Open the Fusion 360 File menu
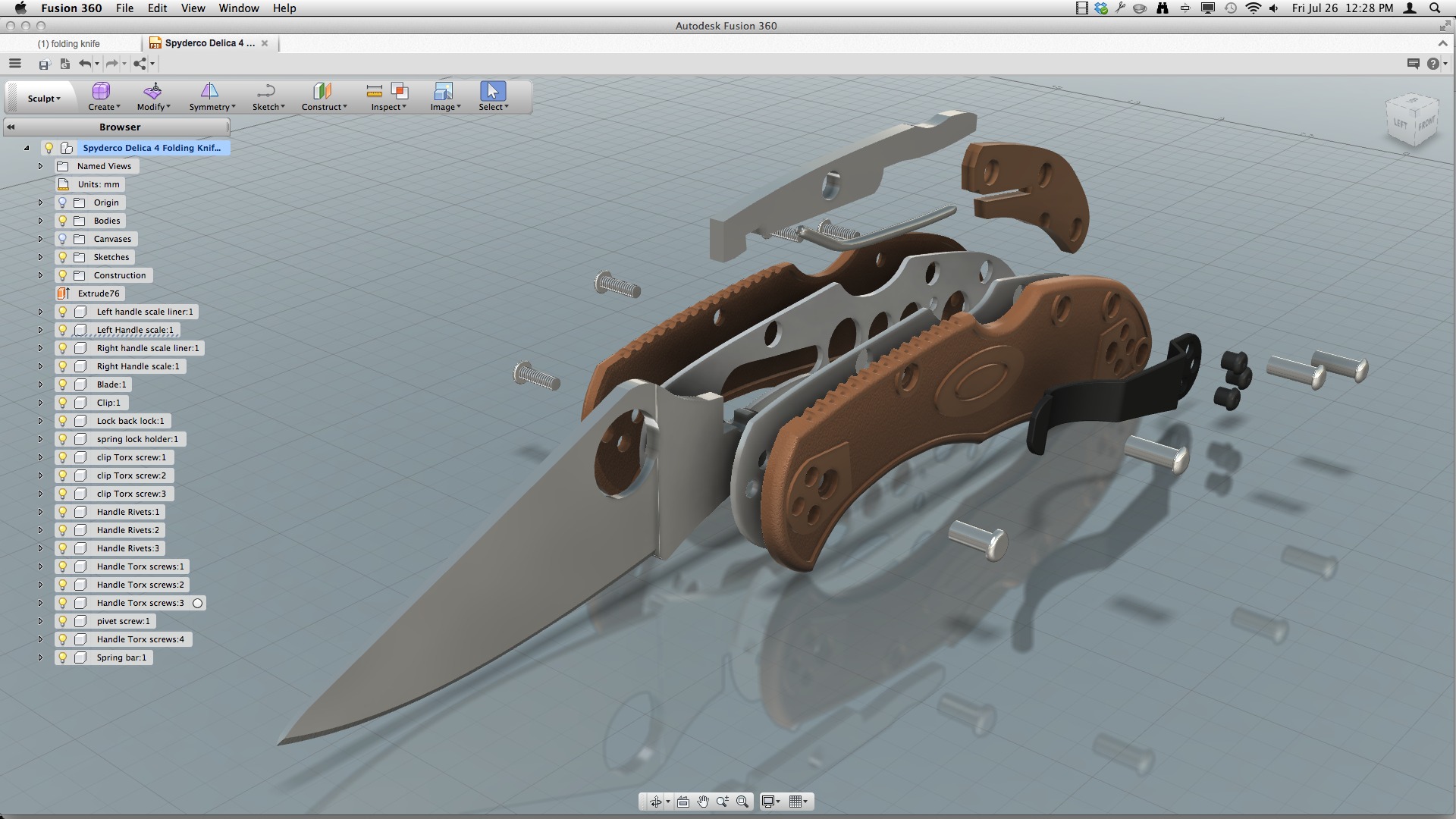Screen dimensions: 1456x819 coord(124,8)
